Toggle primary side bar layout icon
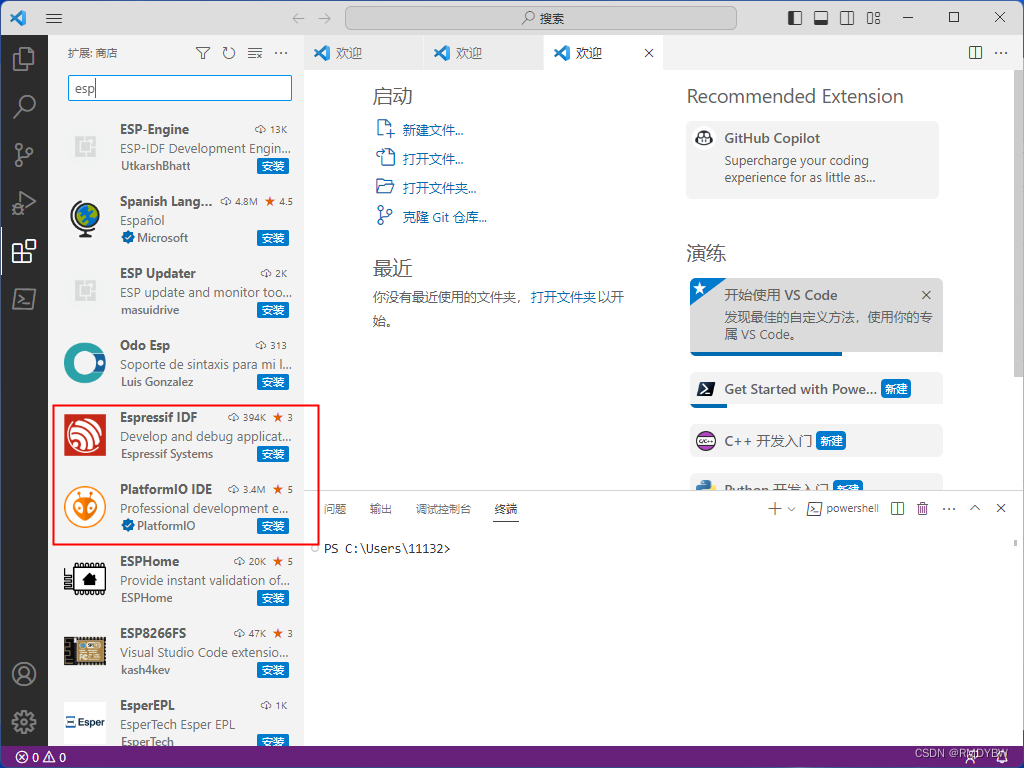Screen dimensions: 1024x768 (795, 18)
